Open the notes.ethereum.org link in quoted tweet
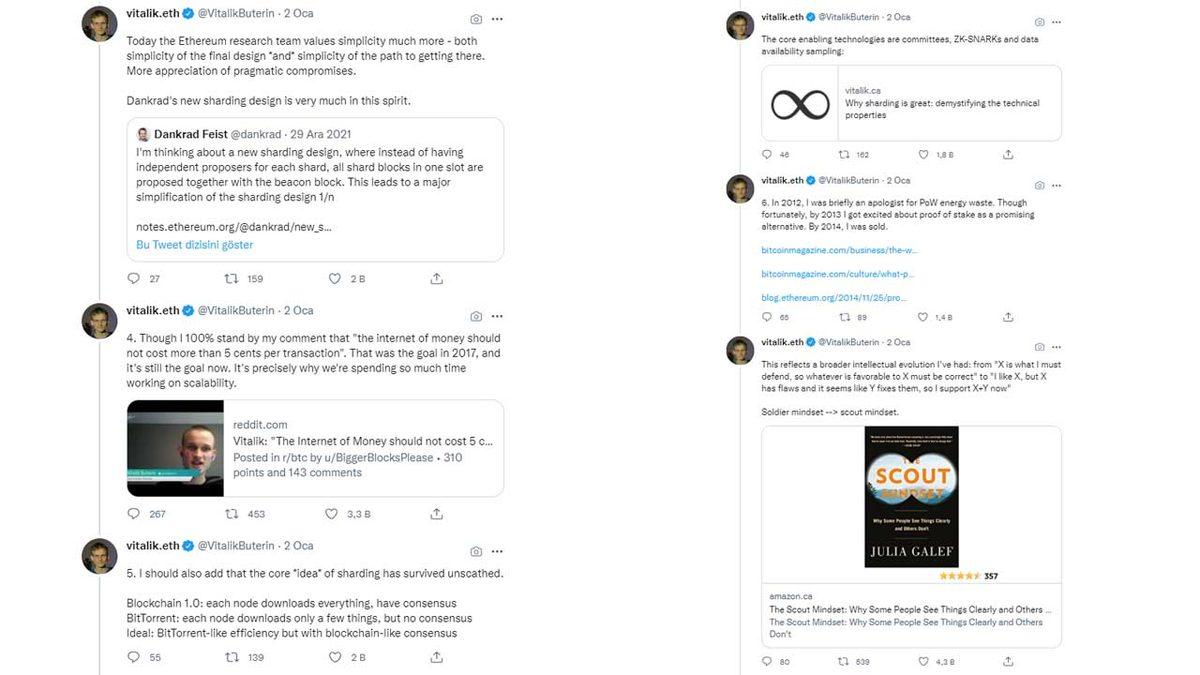 (x=233, y=226)
